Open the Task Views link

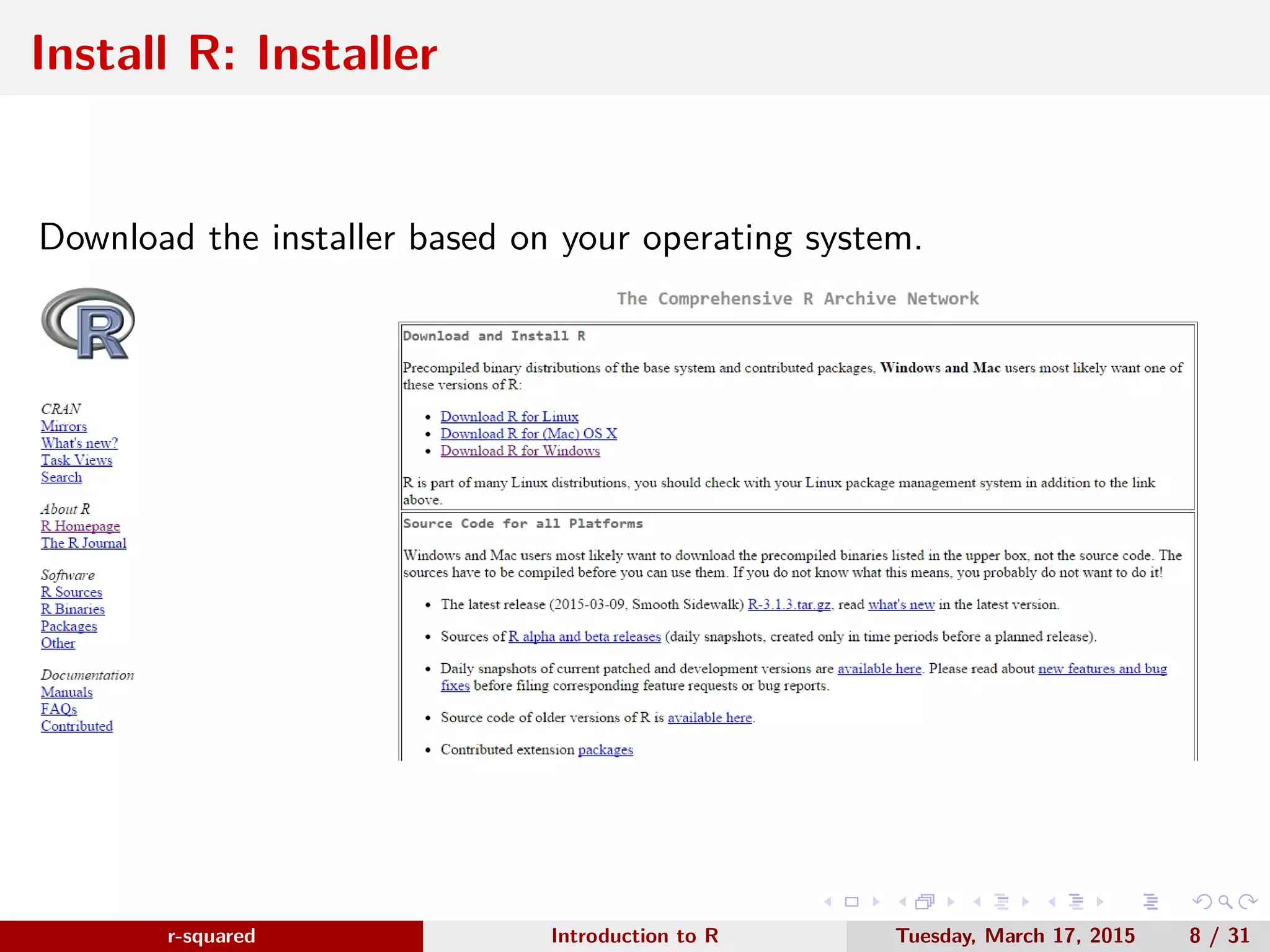pyautogui.click(x=77, y=460)
